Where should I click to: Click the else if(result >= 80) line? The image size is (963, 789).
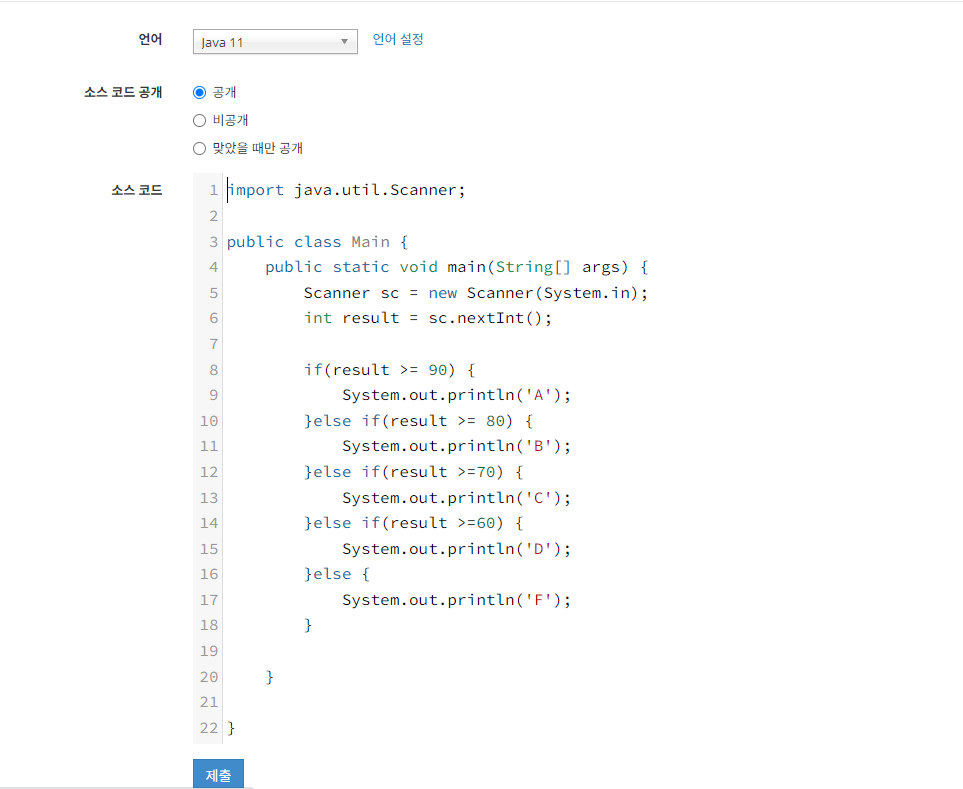pos(418,421)
